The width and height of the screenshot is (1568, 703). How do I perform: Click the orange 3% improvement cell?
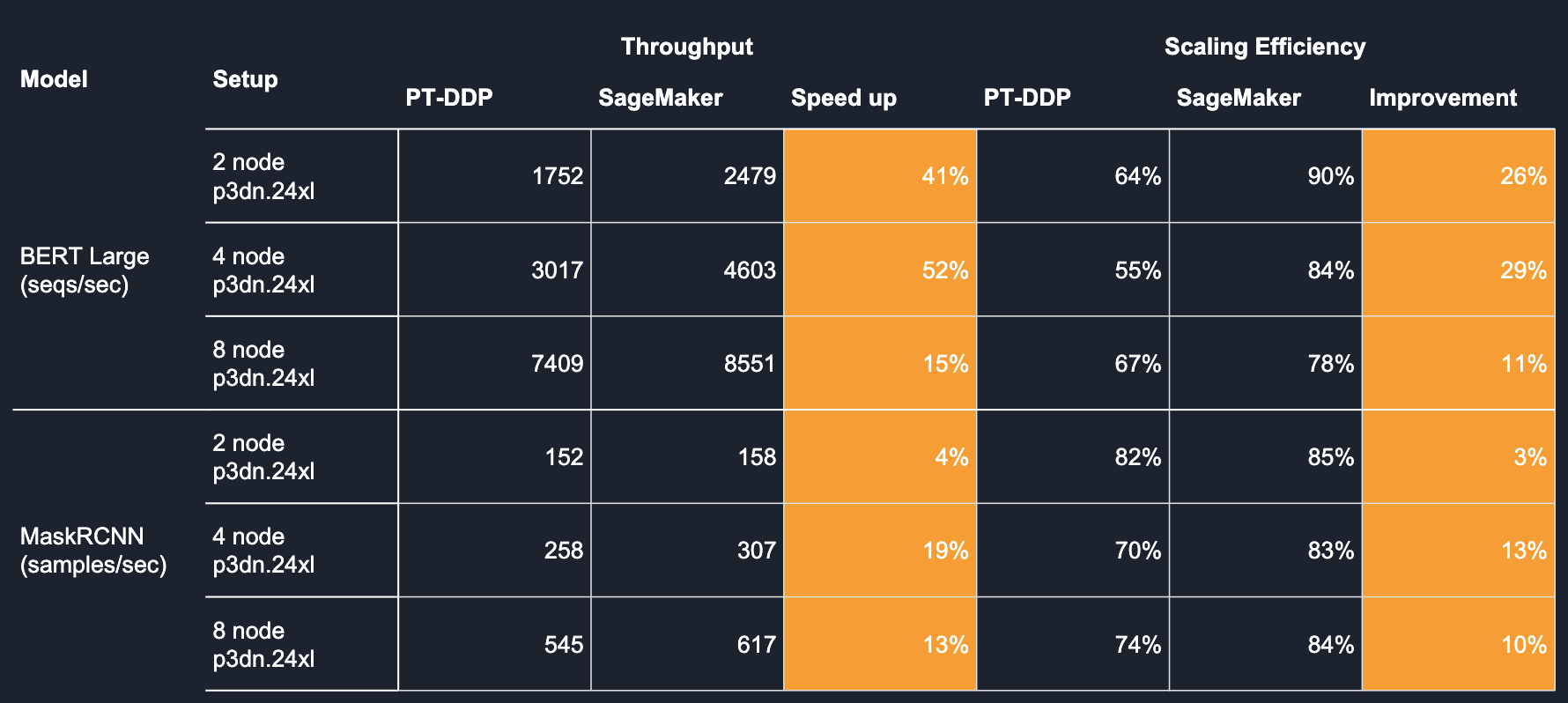[x=1459, y=456]
